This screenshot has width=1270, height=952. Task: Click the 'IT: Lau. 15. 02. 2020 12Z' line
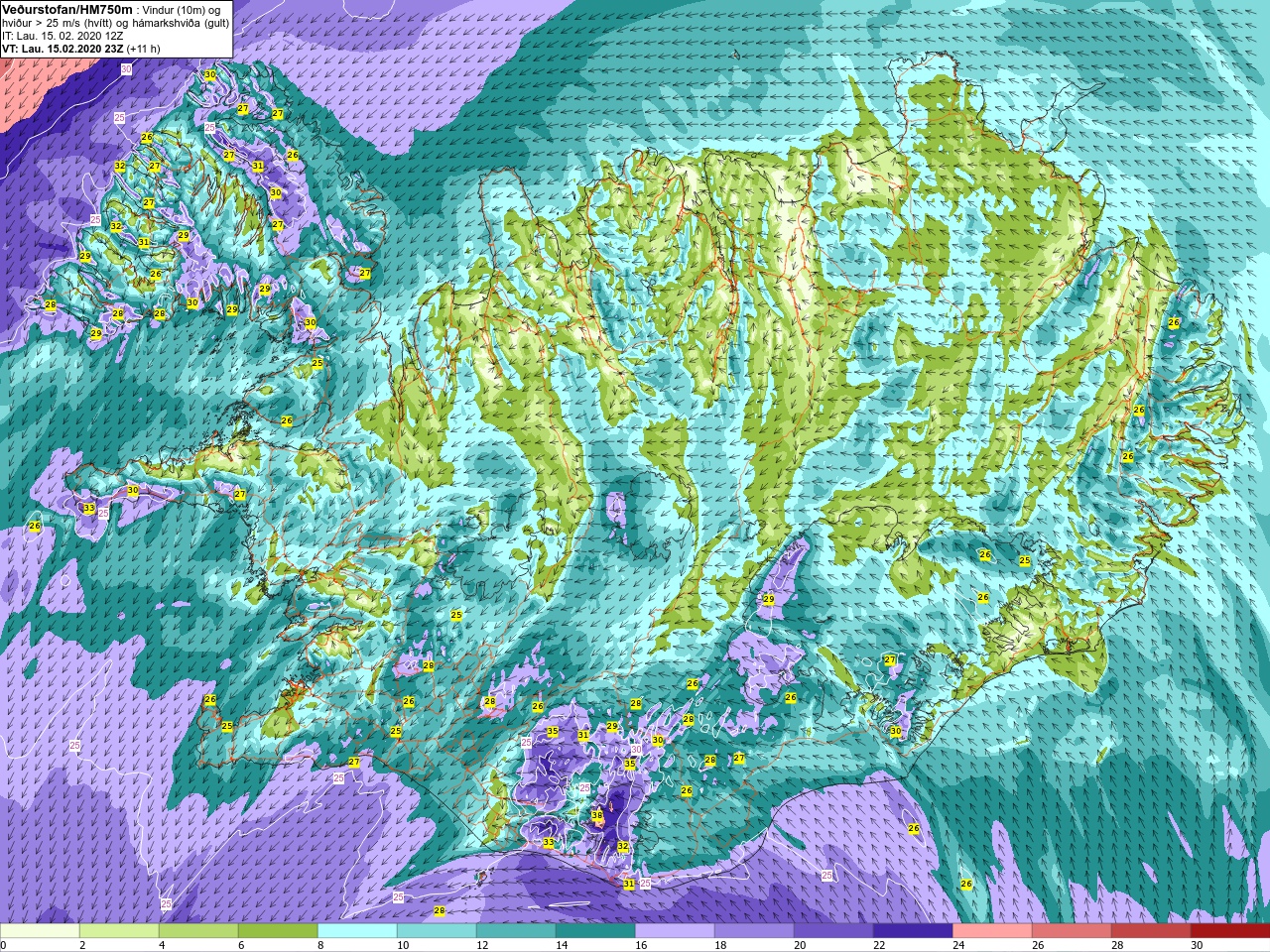[x=63, y=35]
